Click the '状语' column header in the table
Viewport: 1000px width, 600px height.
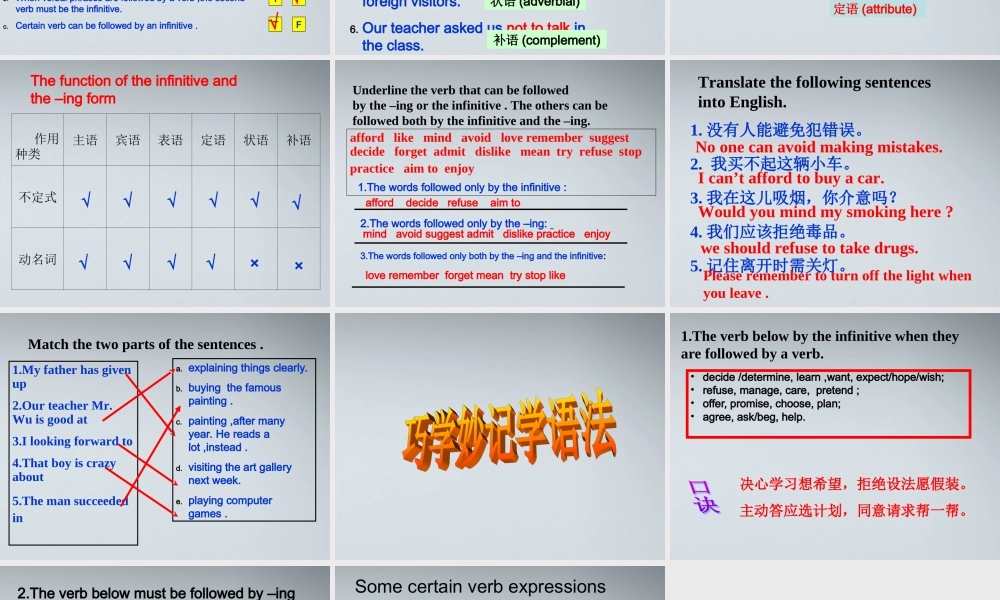pos(256,140)
